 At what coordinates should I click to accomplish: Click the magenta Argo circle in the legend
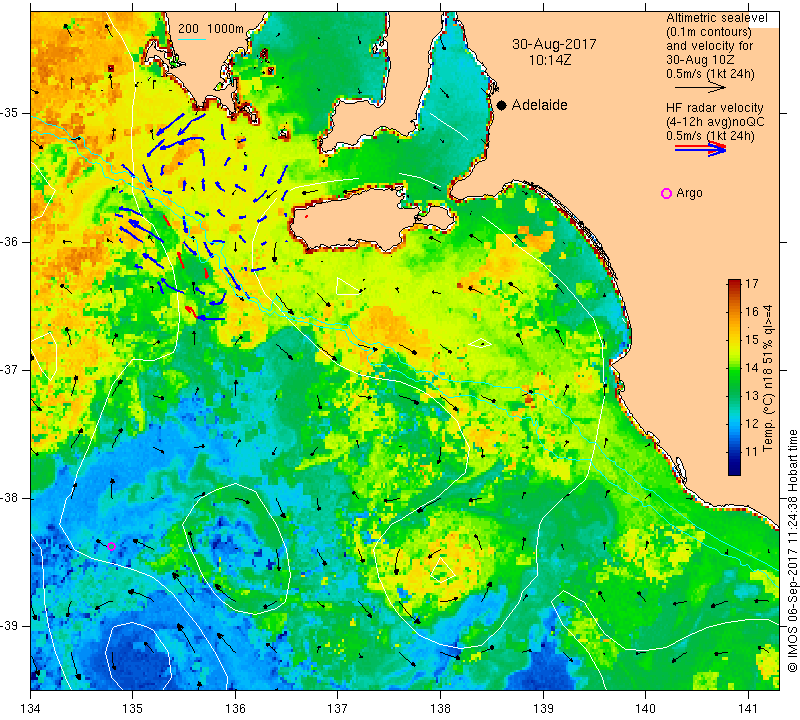pyautogui.click(x=666, y=193)
